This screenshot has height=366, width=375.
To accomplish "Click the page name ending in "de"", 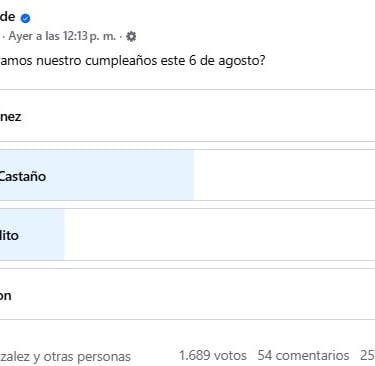I will click(x=7, y=16).
